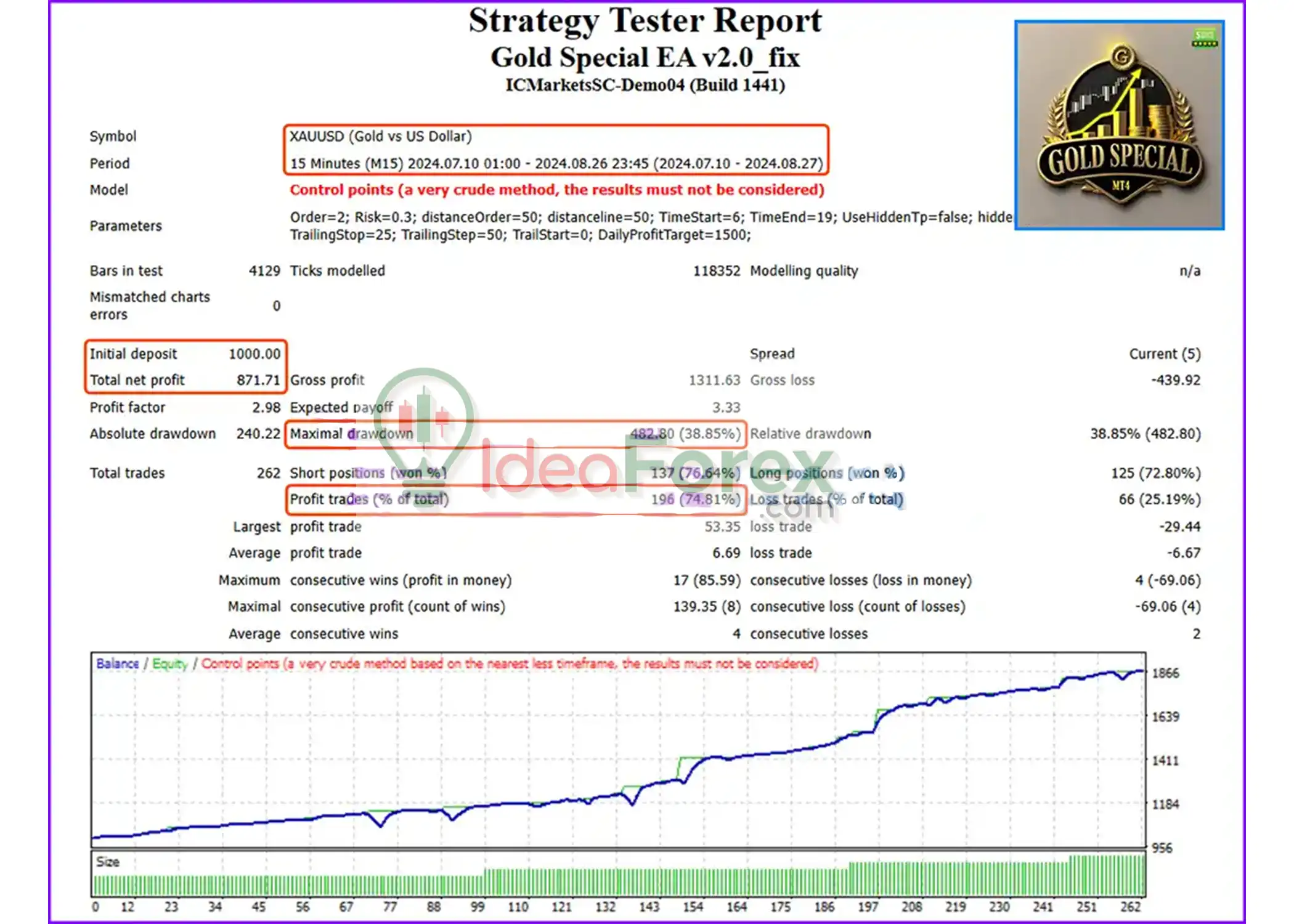This screenshot has height=924, width=1294.
Task: Click Short positions value '137 (76.64%)'
Action: coord(696,473)
